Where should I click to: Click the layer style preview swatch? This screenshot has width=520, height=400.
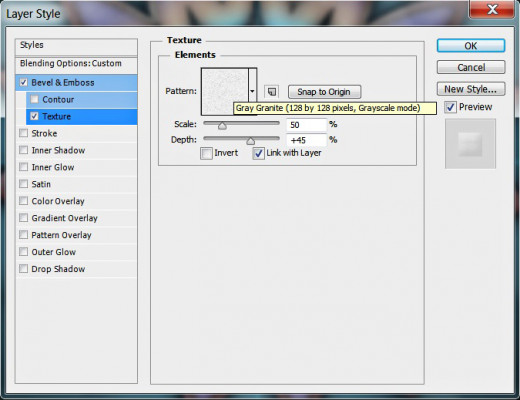470,144
